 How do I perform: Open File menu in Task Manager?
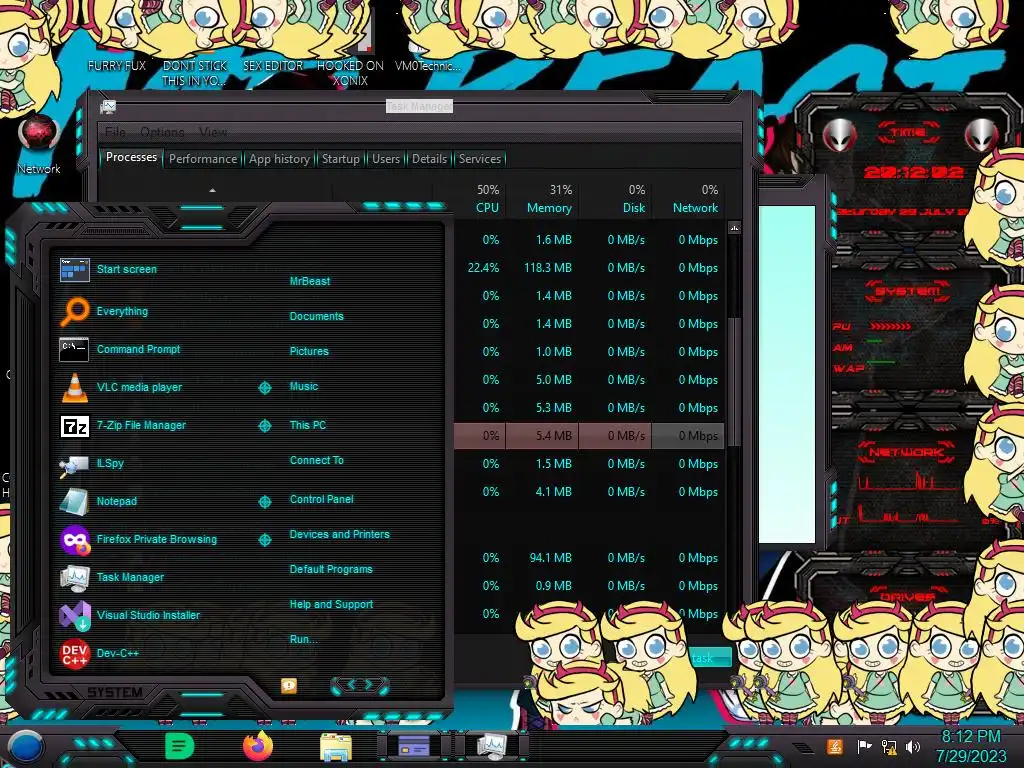tap(116, 132)
